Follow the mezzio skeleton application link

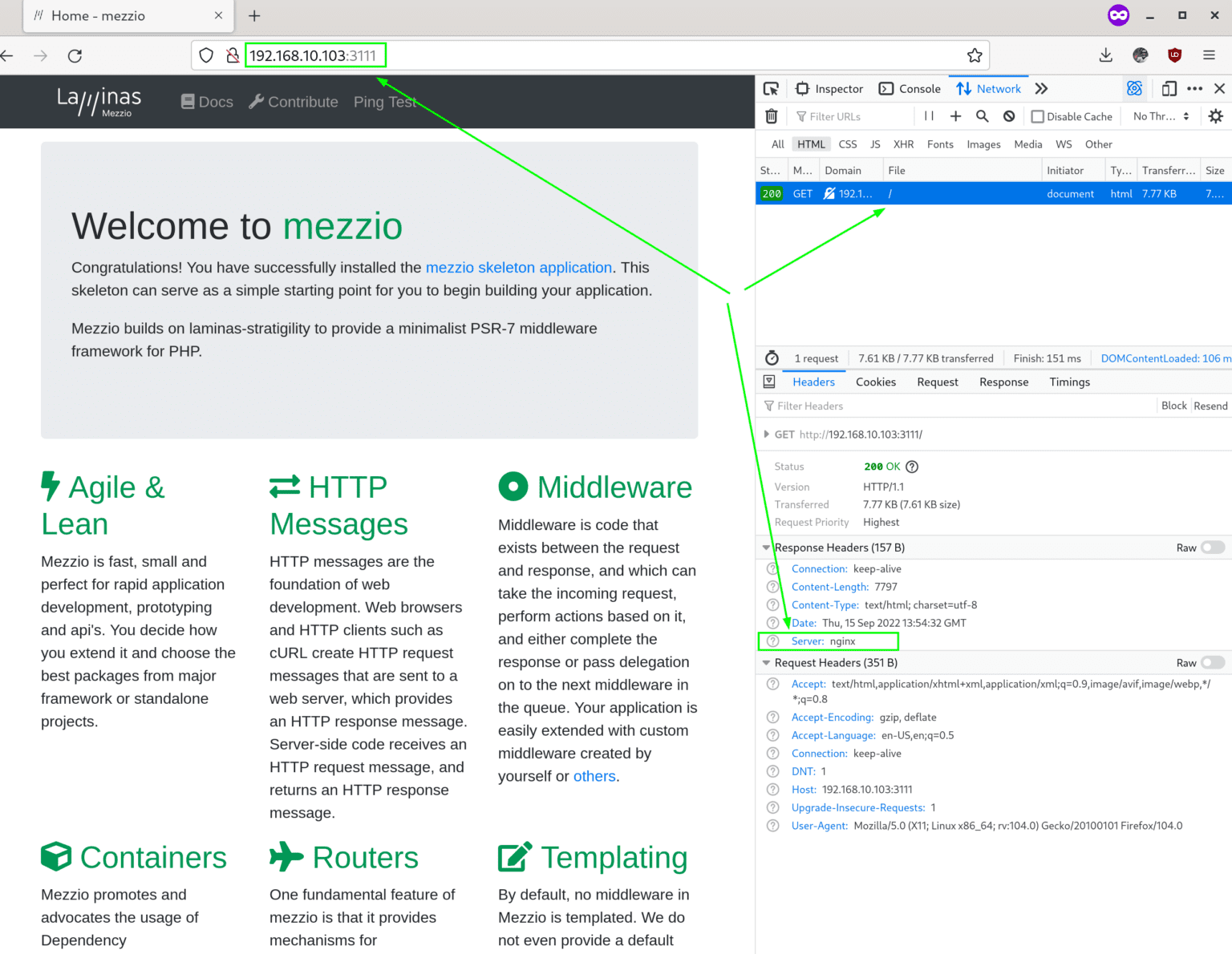(x=519, y=267)
